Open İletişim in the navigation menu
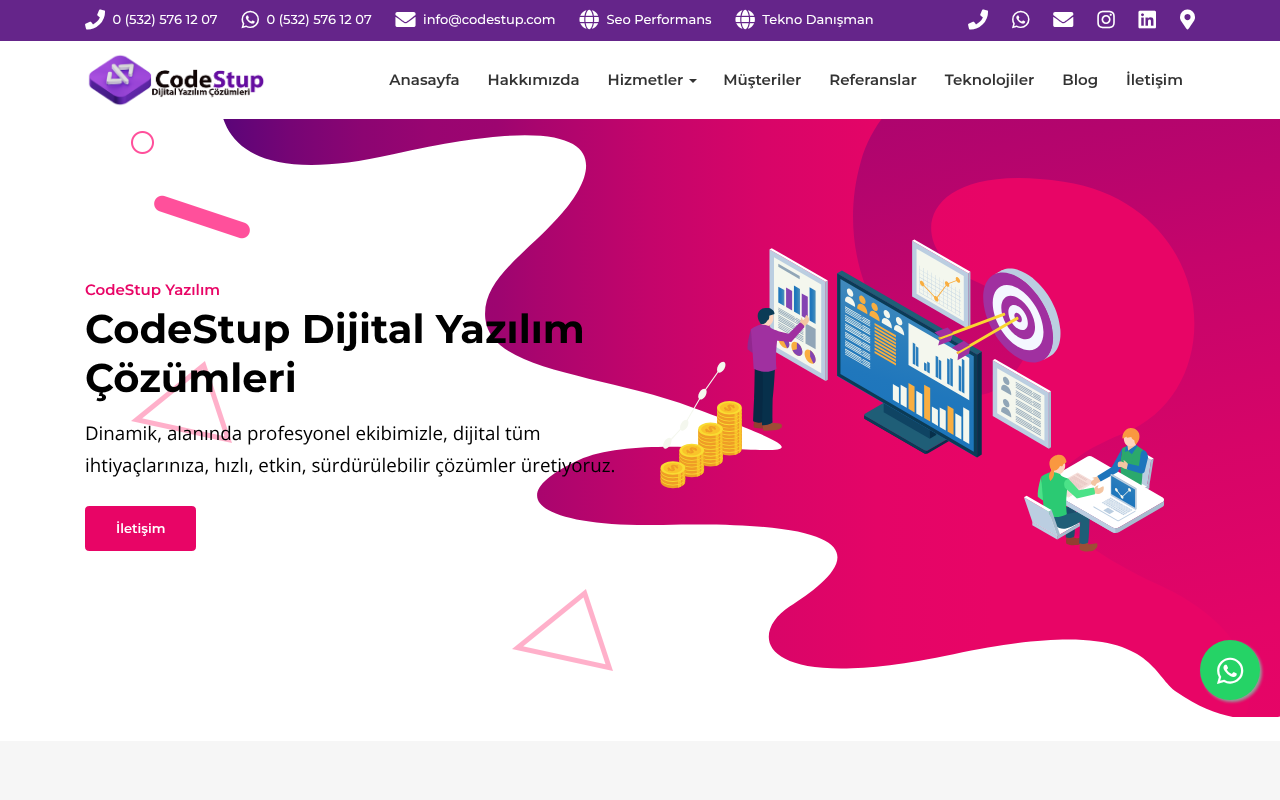 [x=1154, y=80]
